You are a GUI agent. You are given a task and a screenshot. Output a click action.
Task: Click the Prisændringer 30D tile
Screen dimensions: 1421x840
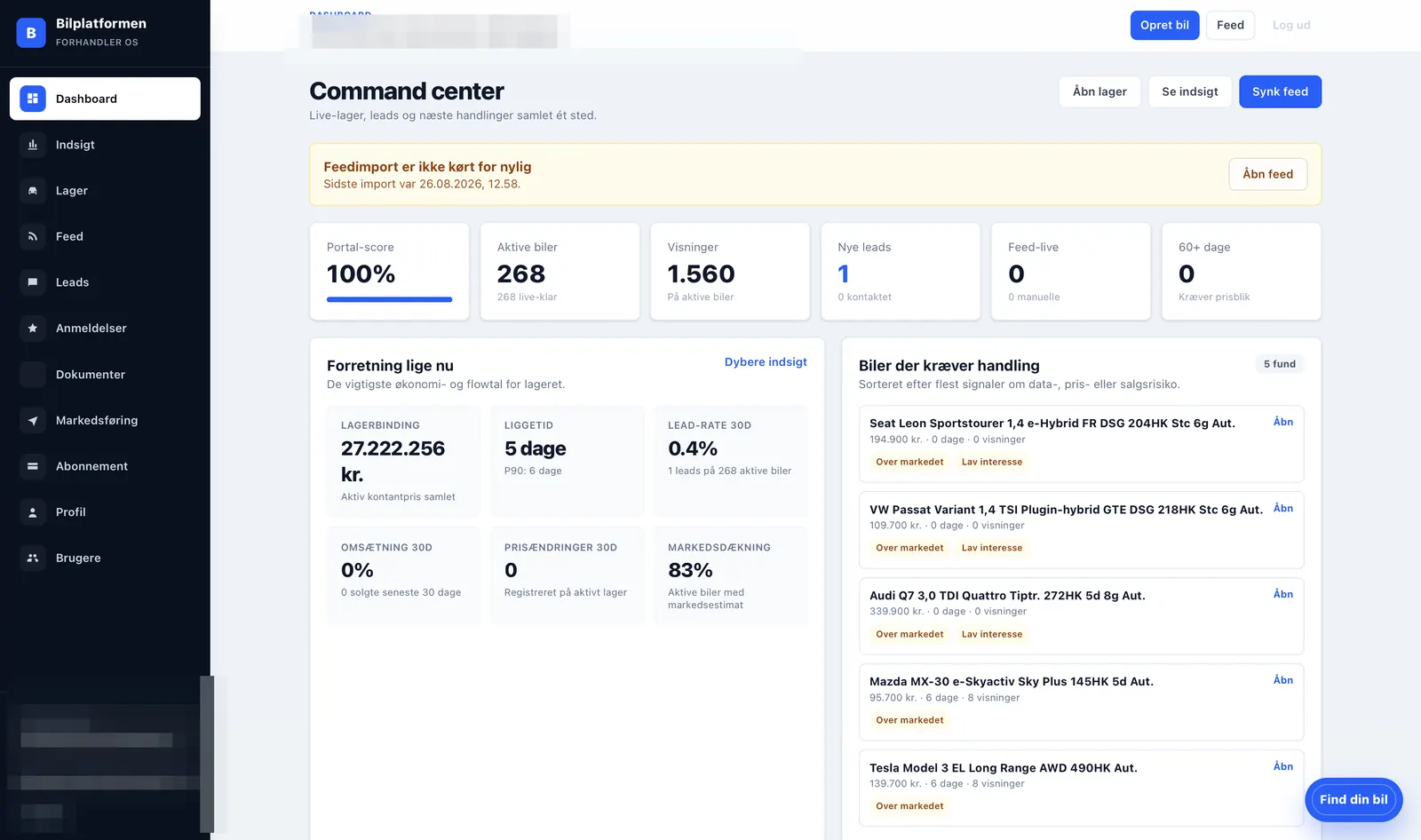point(567,575)
